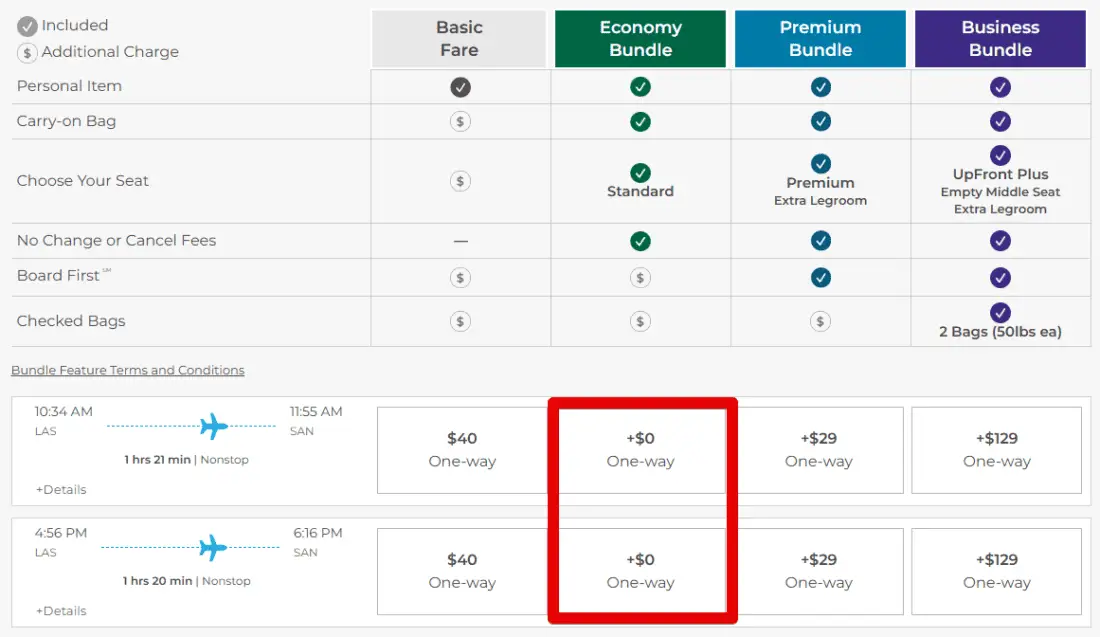Screen dimensions: 1100x637
Task: Click the dollar icon for Basic Fare Choose Your Seat
Action: tap(460, 181)
